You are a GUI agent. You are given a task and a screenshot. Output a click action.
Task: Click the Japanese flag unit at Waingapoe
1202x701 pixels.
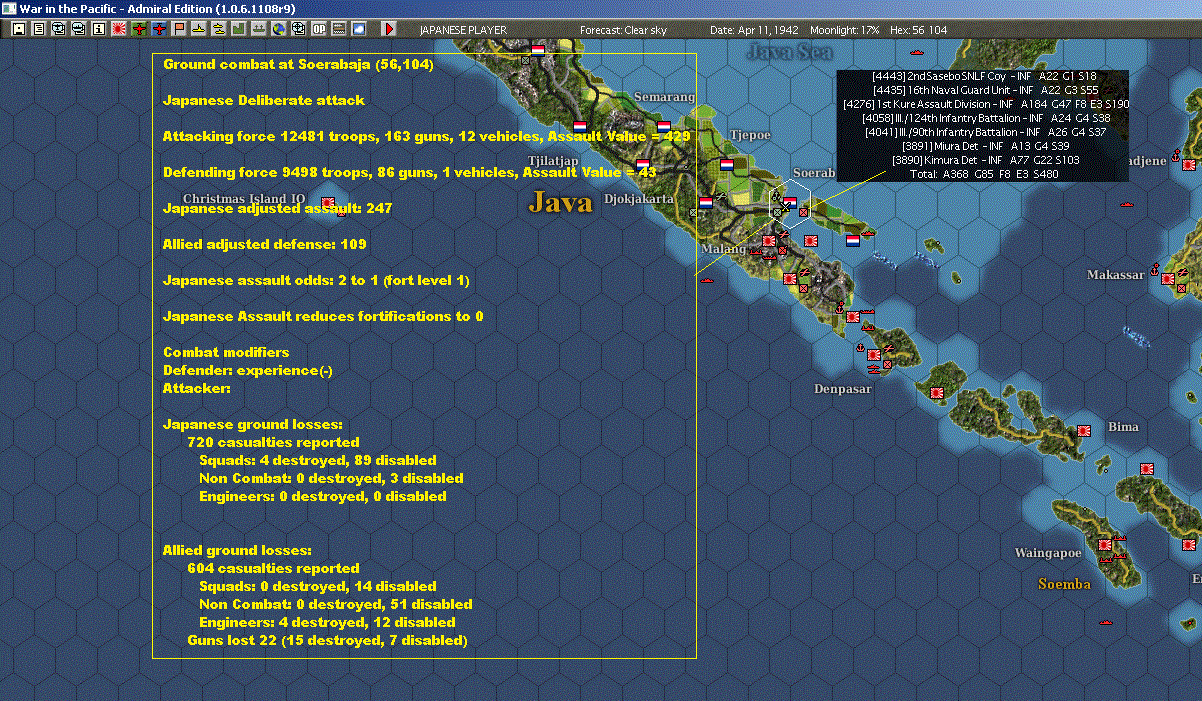(1105, 545)
